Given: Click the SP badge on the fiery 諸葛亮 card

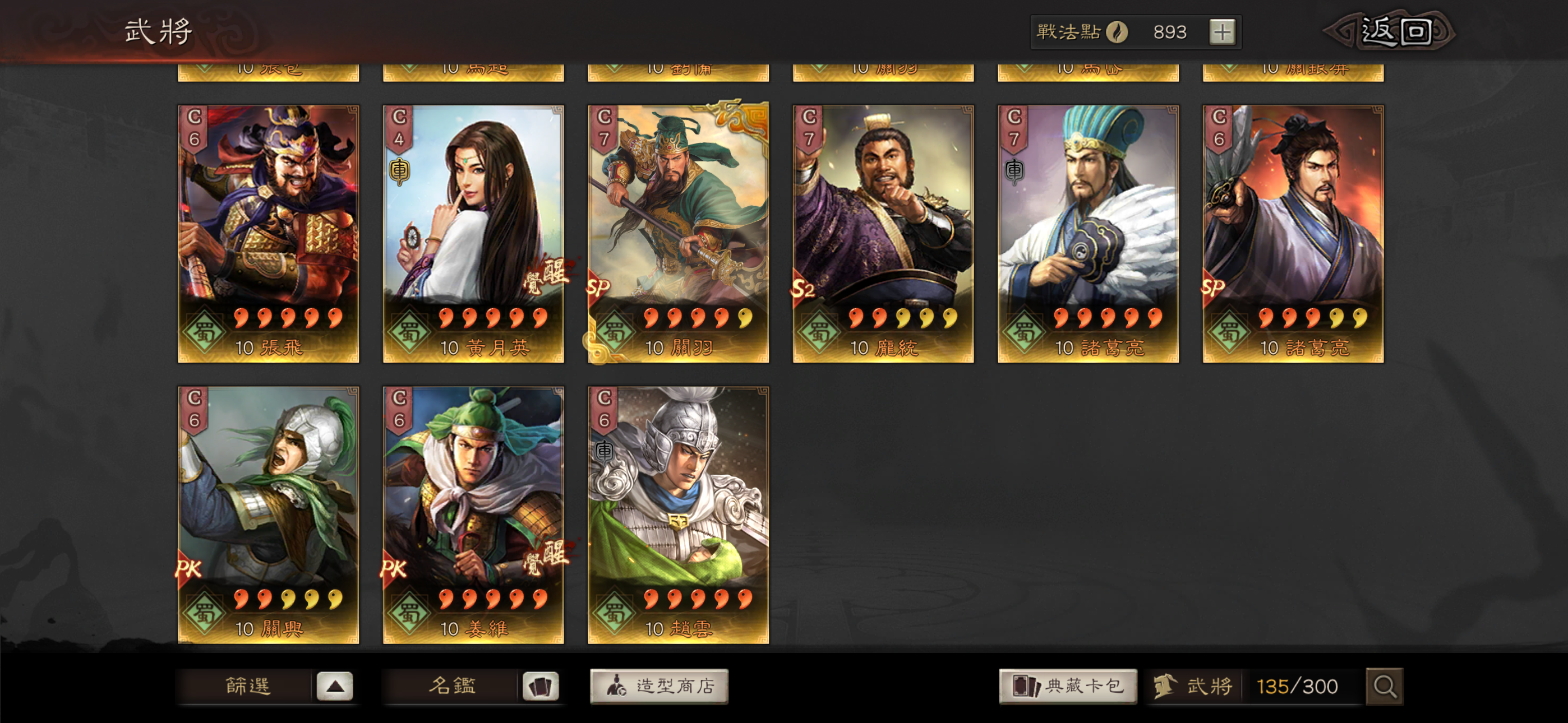Looking at the screenshot, I should coord(1213,288).
